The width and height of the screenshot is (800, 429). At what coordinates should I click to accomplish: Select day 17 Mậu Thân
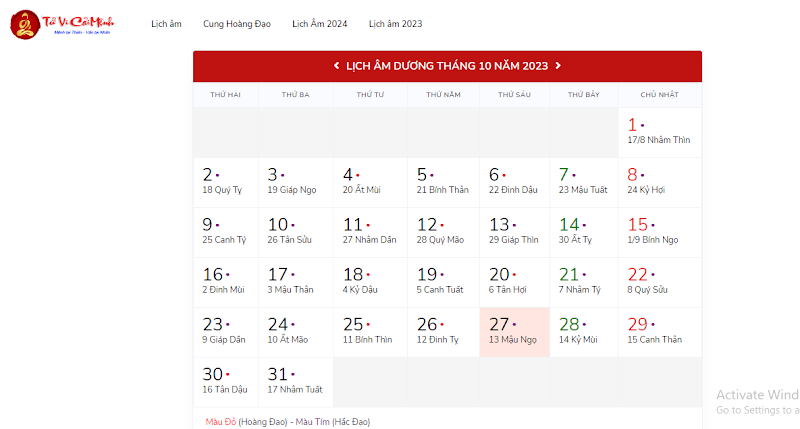(296, 282)
